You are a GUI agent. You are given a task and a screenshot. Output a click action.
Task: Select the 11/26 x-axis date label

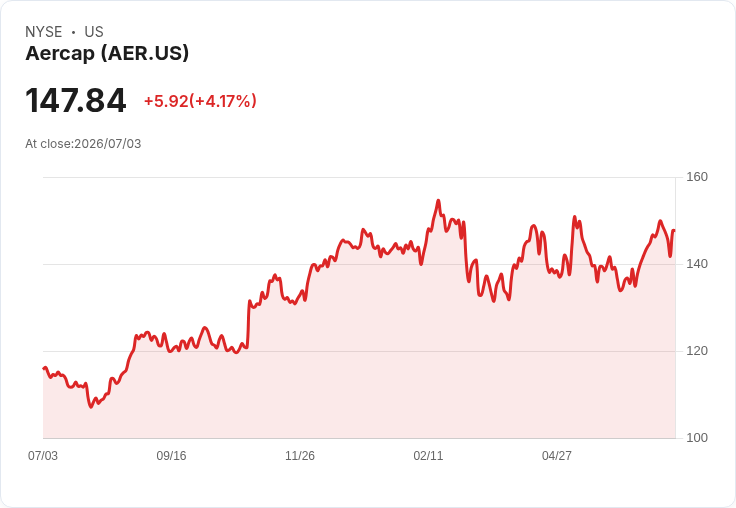[300, 455]
